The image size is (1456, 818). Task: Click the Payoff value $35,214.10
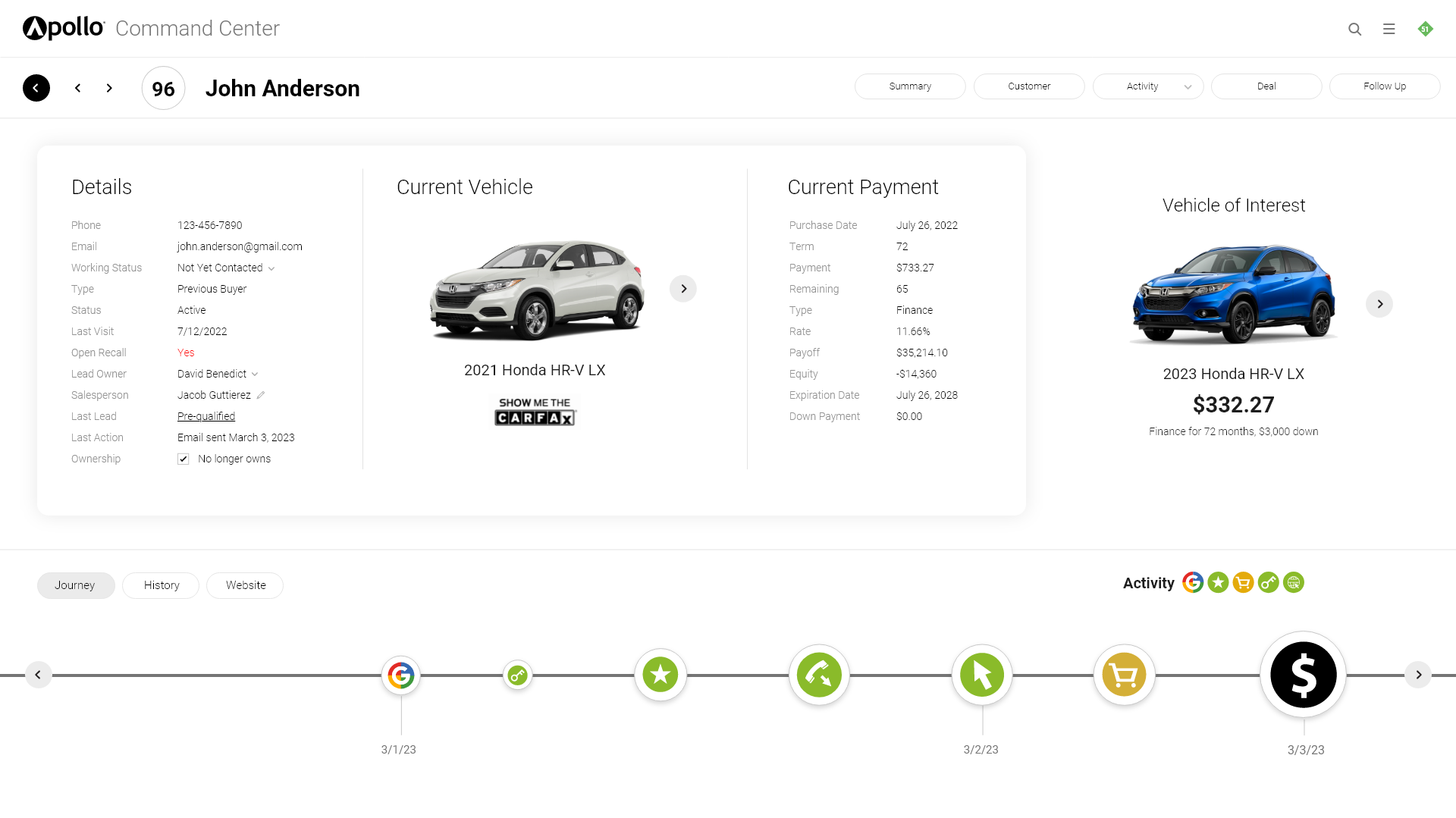pyautogui.click(x=922, y=353)
